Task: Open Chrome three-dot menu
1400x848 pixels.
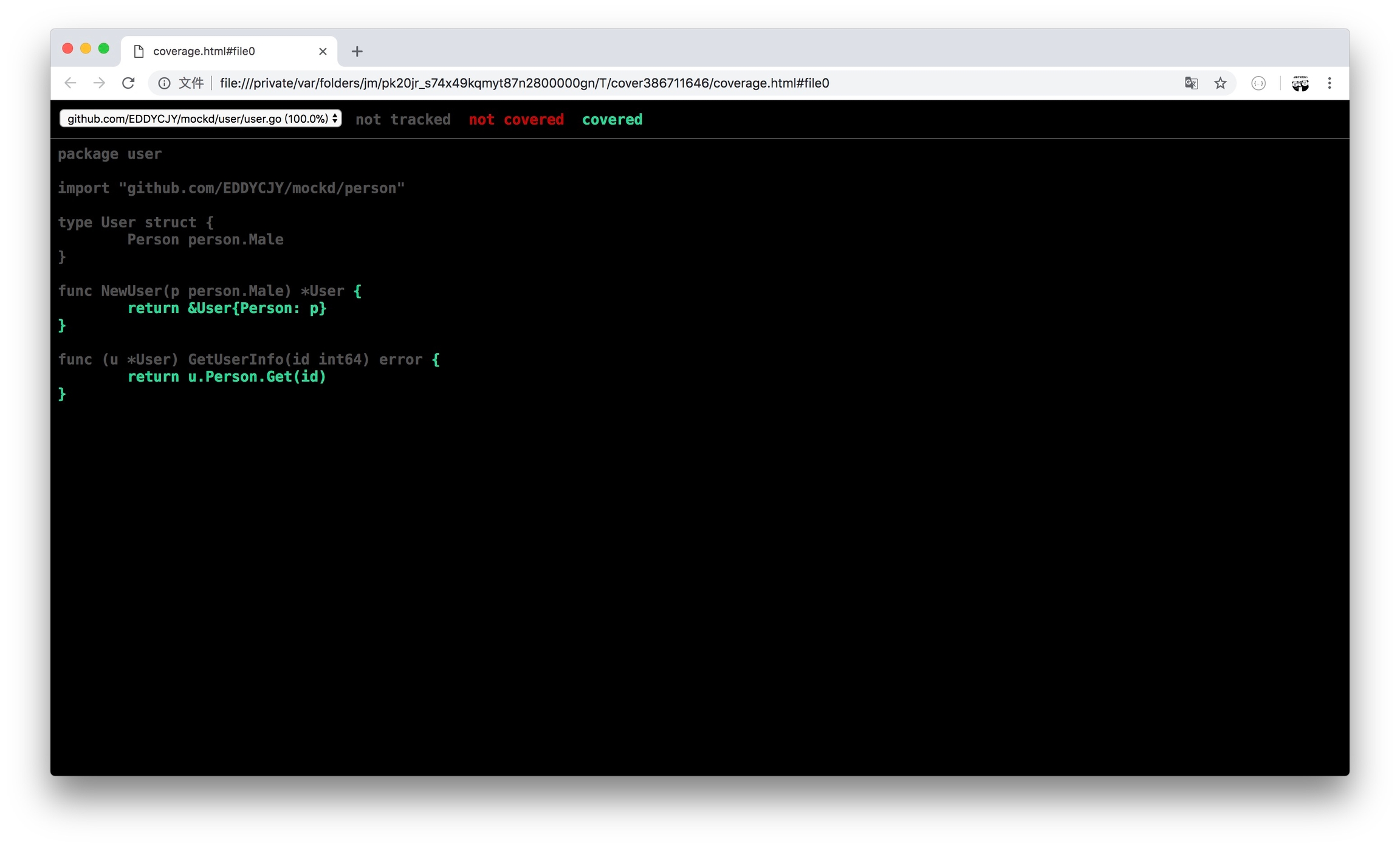Action: pos(1330,83)
